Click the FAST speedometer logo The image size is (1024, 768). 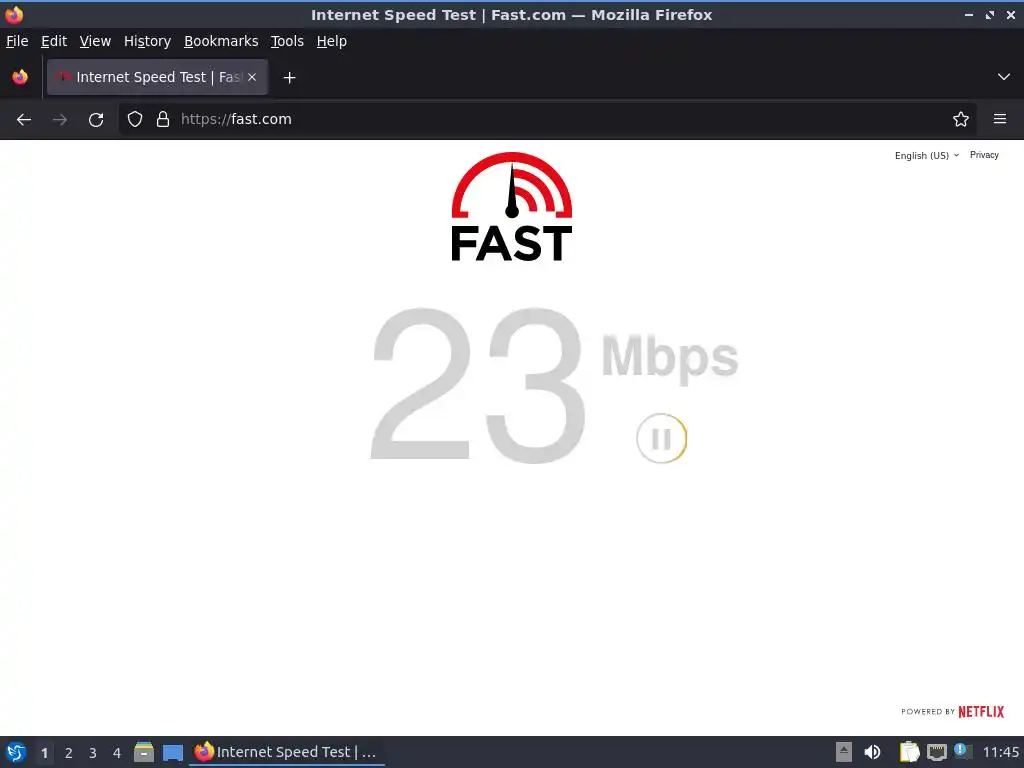click(511, 206)
